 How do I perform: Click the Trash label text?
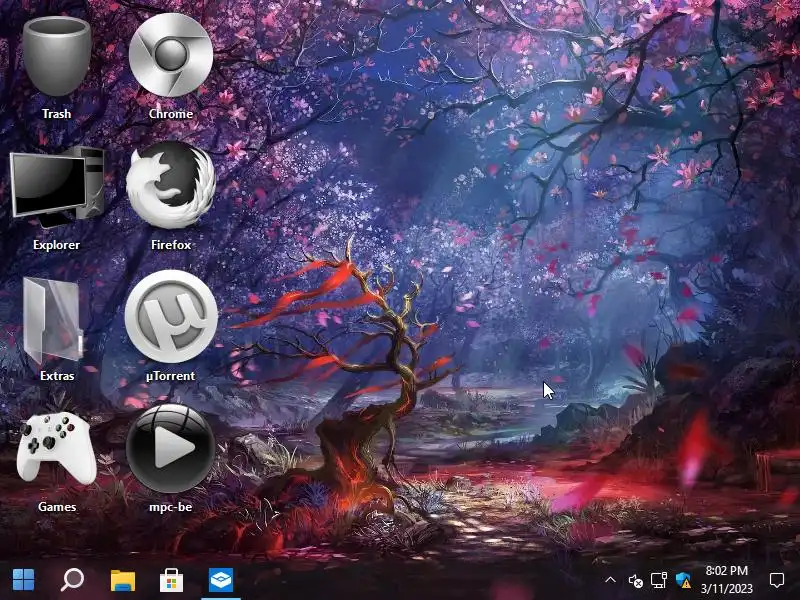pos(57,114)
